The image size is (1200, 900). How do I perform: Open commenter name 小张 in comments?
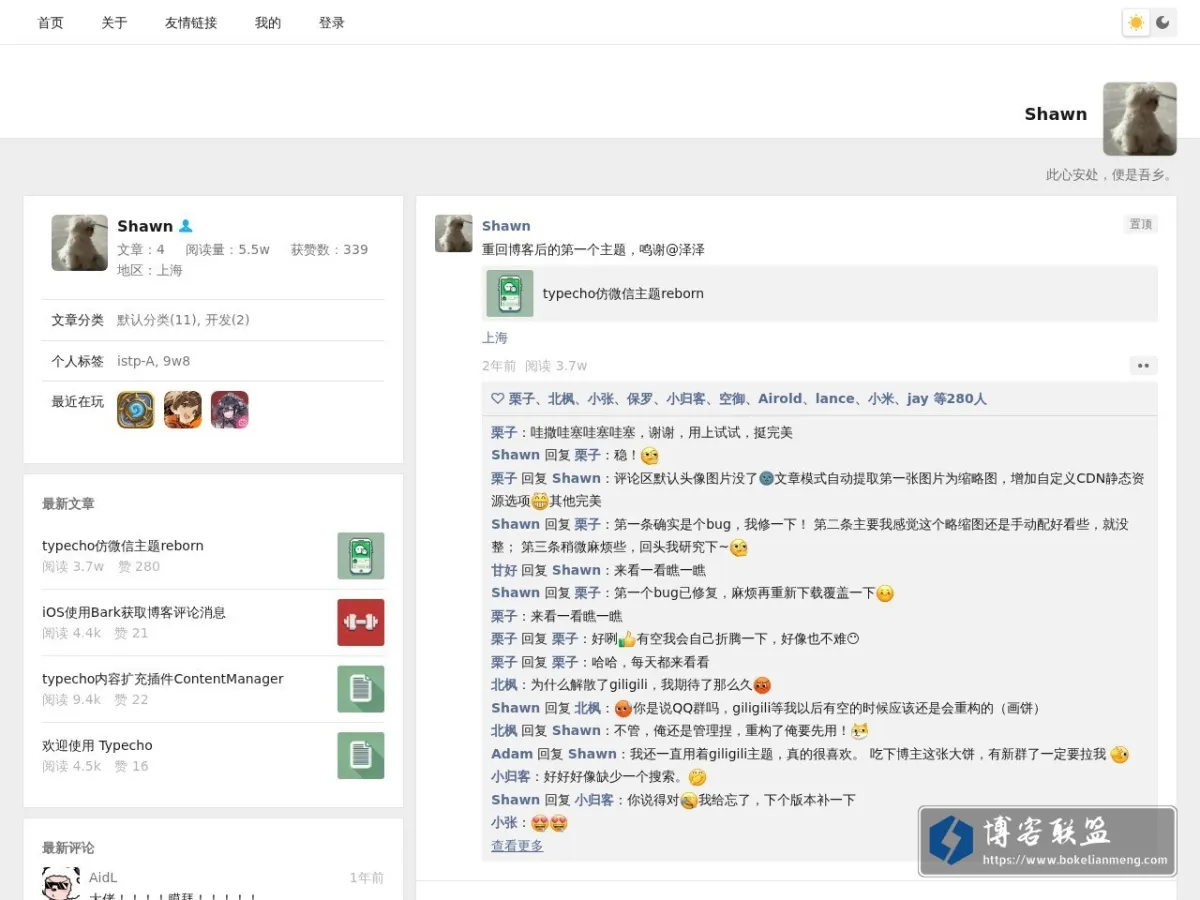point(504,823)
